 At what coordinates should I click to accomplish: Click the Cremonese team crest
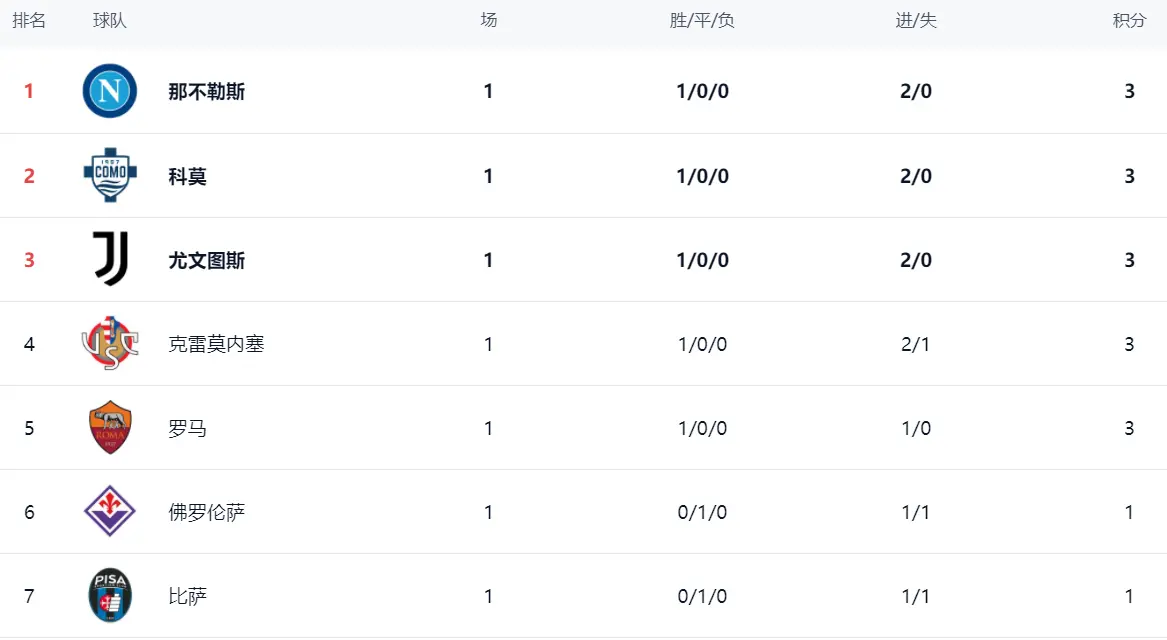(x=109, y=344)
